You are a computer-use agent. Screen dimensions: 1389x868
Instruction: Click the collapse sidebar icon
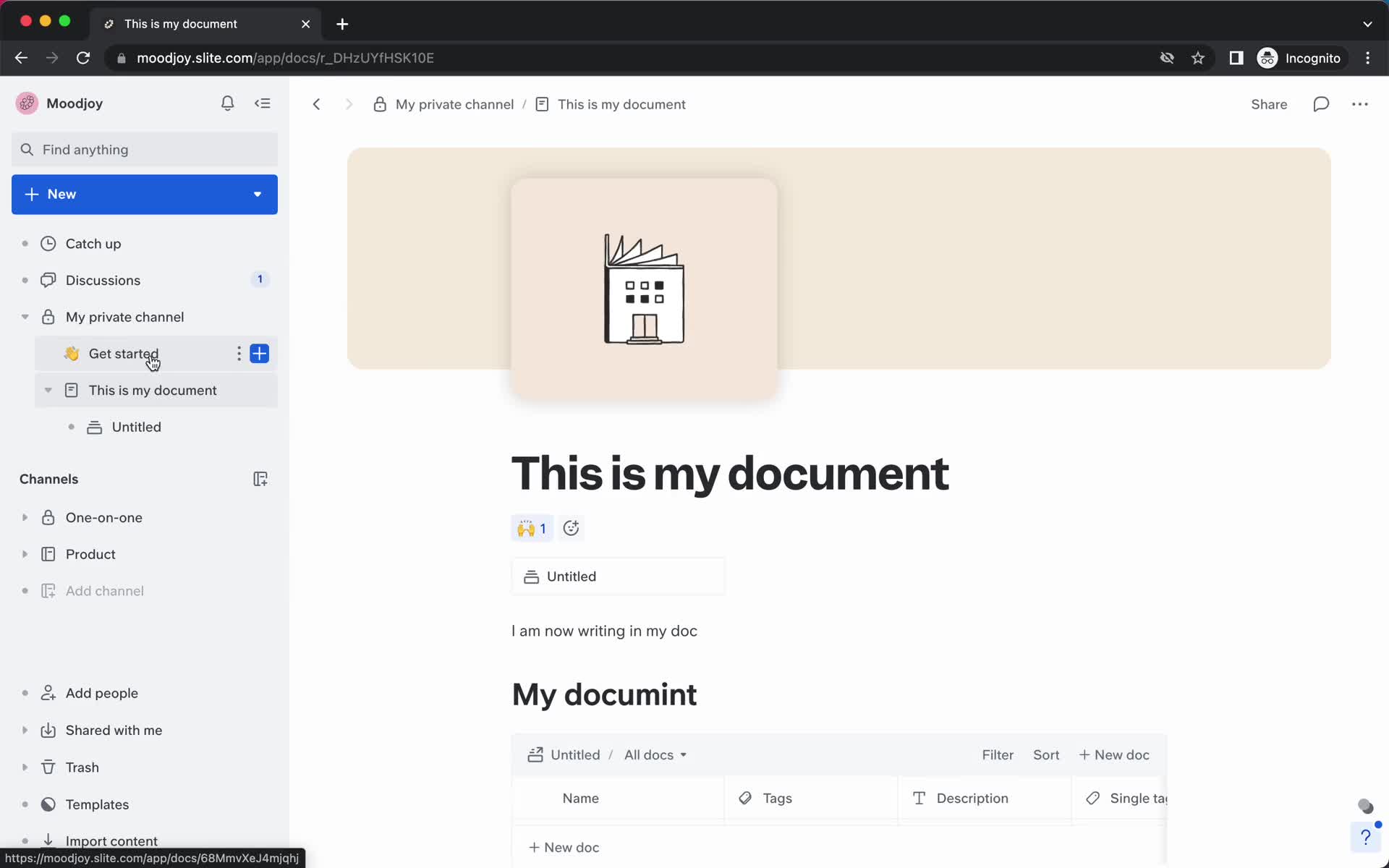(x=263, y=103)
